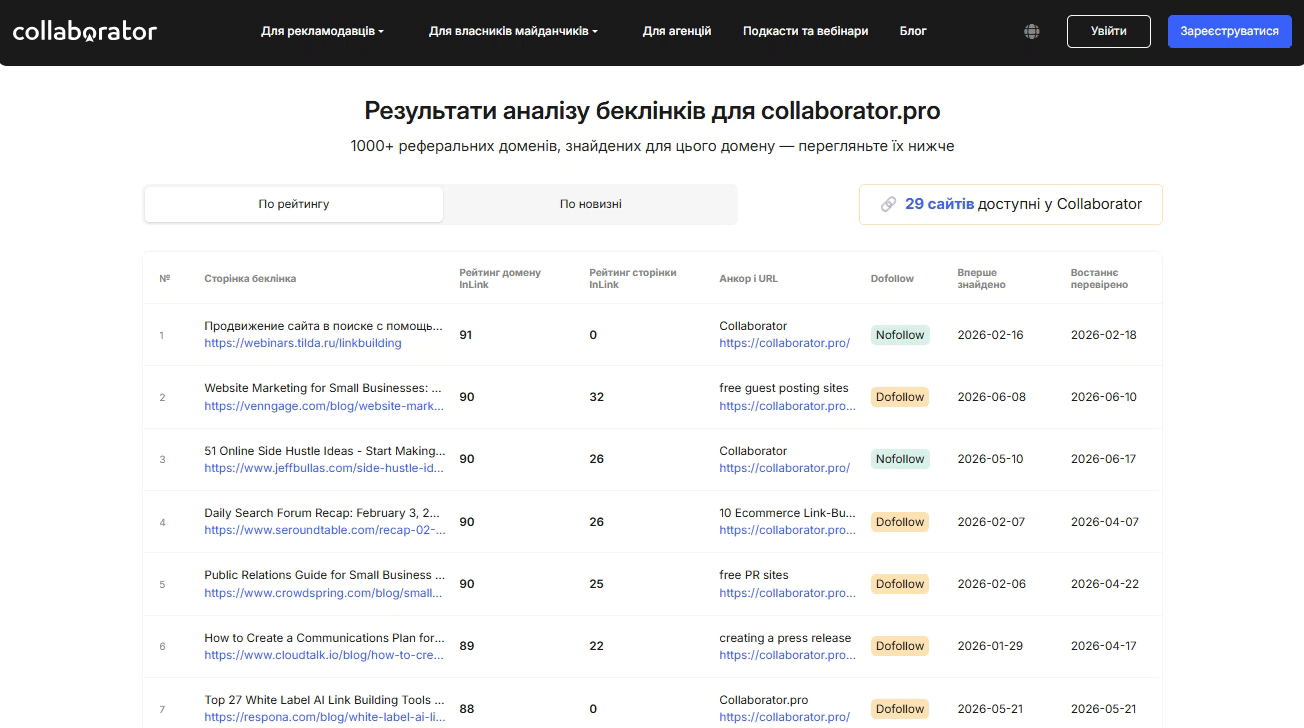1304x728 pixels.
Task: Click the collaborator.pro URL under 'creating a press release'
Action: 788,655
